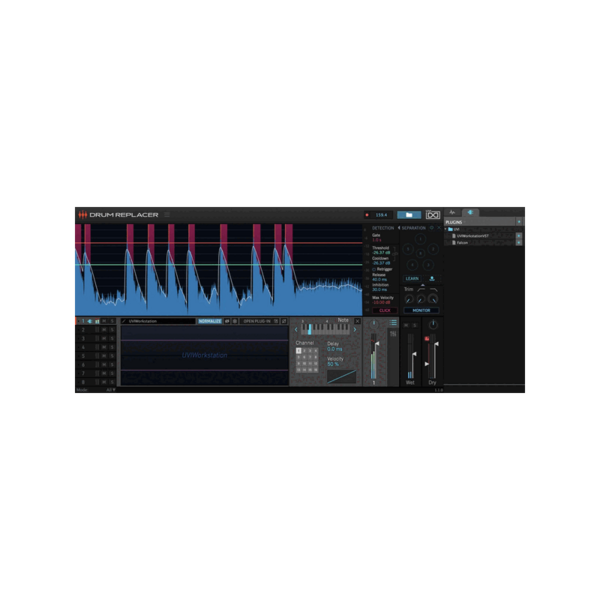600x600 pixels.
Task: Click the gear settings icon near NORMALIZE
Action: [x=235, y=321]
